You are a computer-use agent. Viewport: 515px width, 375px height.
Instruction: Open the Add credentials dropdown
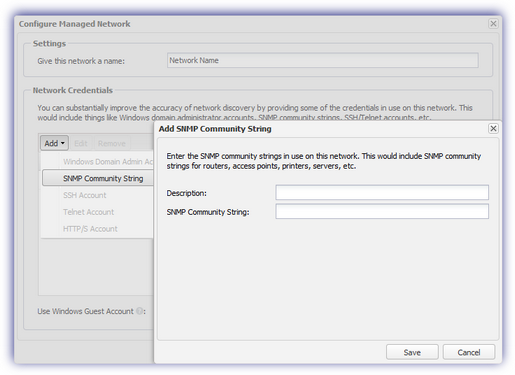point(55,143)
